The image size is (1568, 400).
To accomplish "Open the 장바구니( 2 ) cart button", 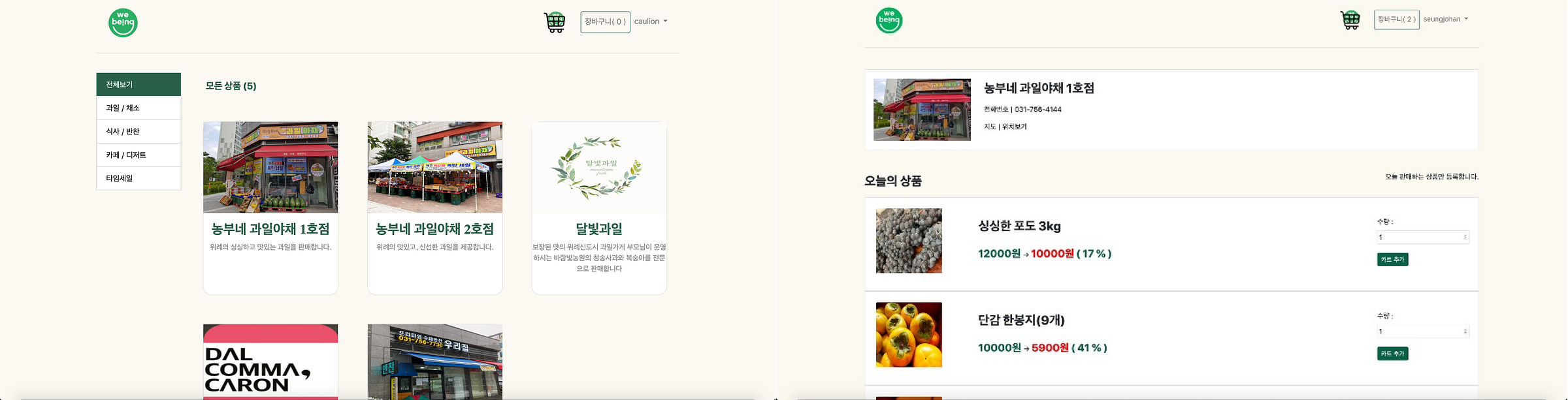I will tap(1397, 20).
